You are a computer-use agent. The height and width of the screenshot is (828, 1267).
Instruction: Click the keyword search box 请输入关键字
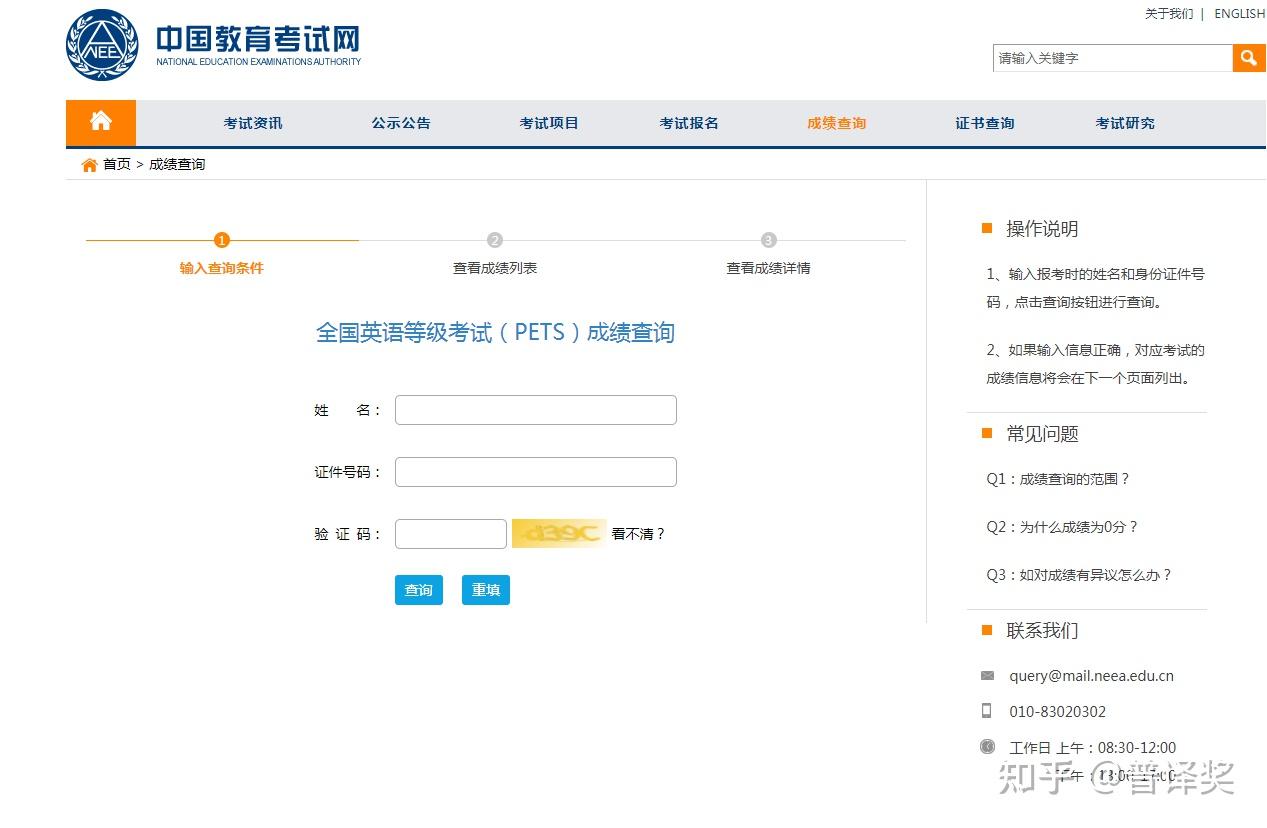click(x=1112, y=58)
